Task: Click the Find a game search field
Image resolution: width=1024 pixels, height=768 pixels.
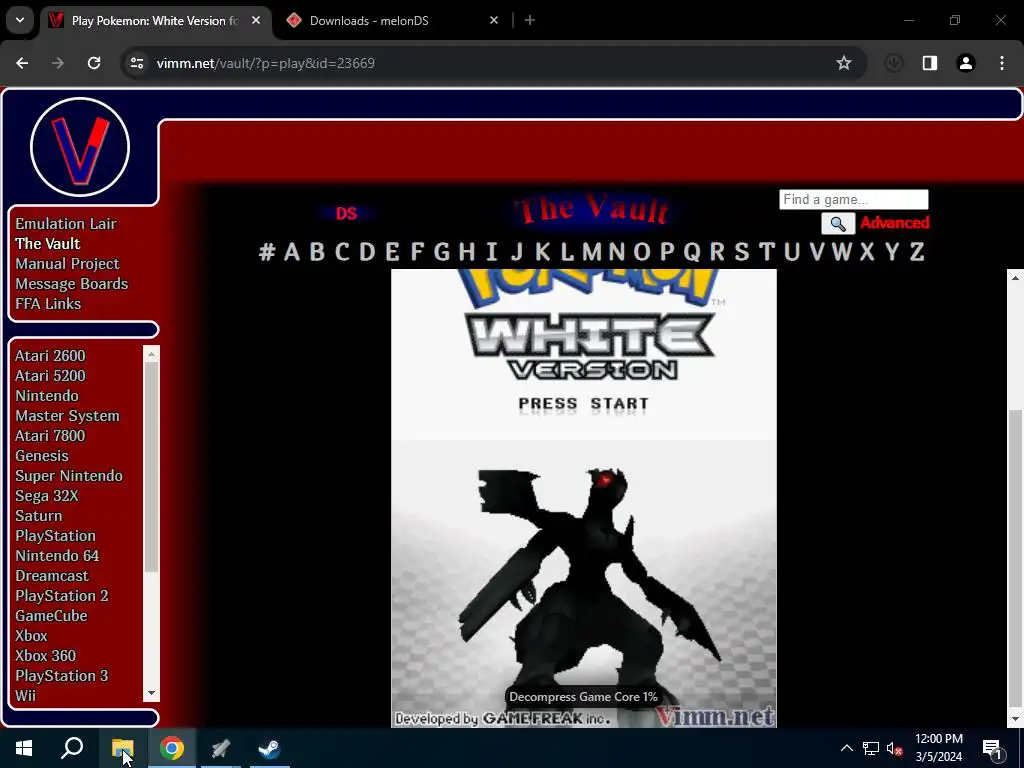Action: point(854,199)
